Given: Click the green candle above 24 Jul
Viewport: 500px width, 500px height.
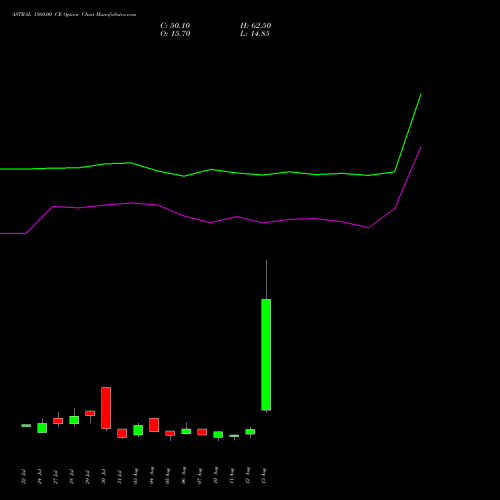Looking at the screenshot, I should (x=42, y=428).
